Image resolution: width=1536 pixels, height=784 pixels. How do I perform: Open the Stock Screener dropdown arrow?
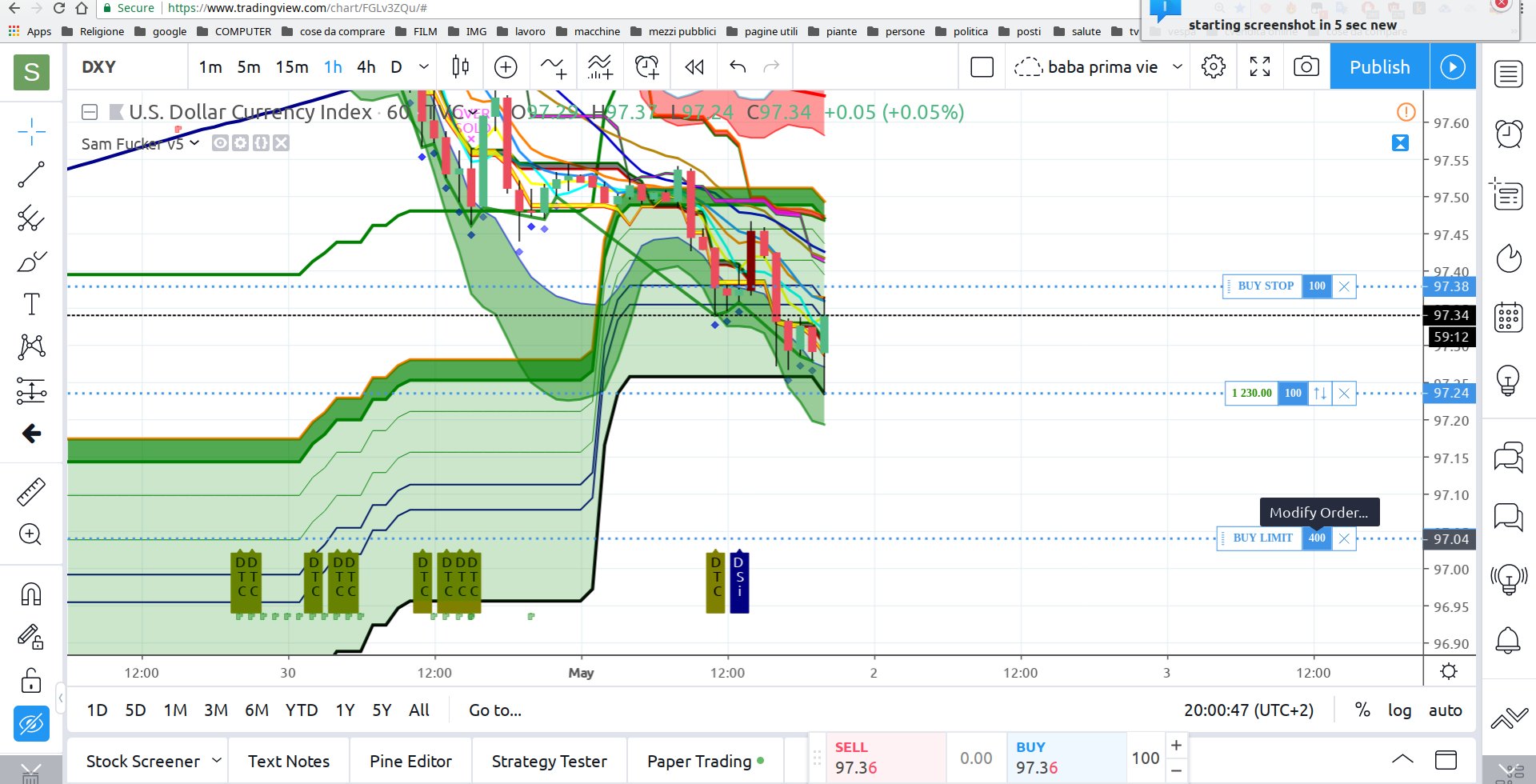(217, 760)
